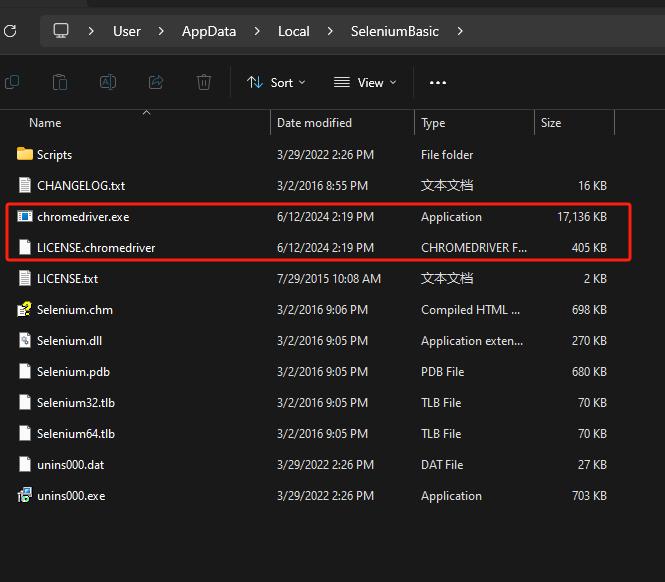The width and height of the screenshot is (665, 582).
Task: Click the File folder type cell
Action: [447, 155]
